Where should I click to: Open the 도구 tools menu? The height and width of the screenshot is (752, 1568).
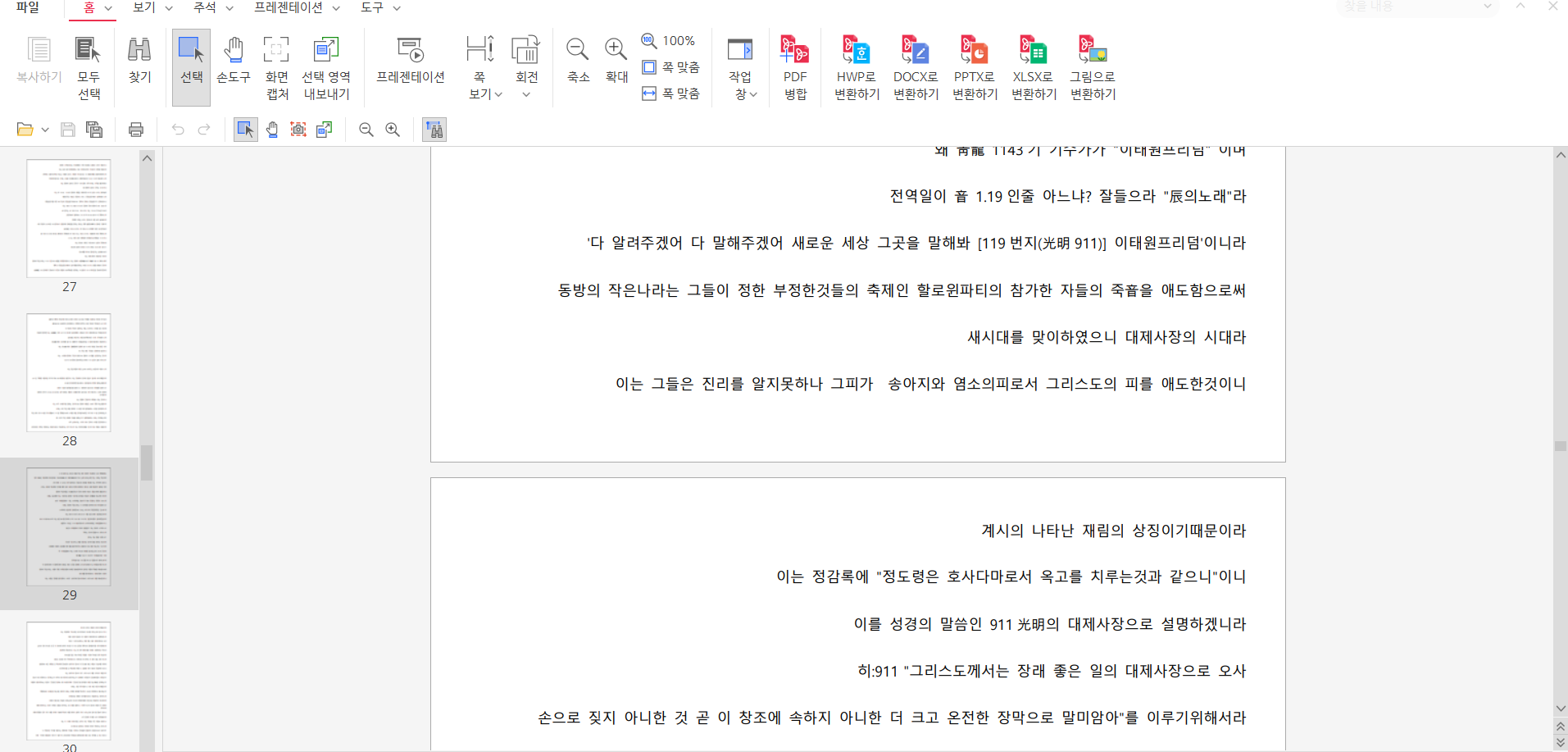(x=380, y=8)
